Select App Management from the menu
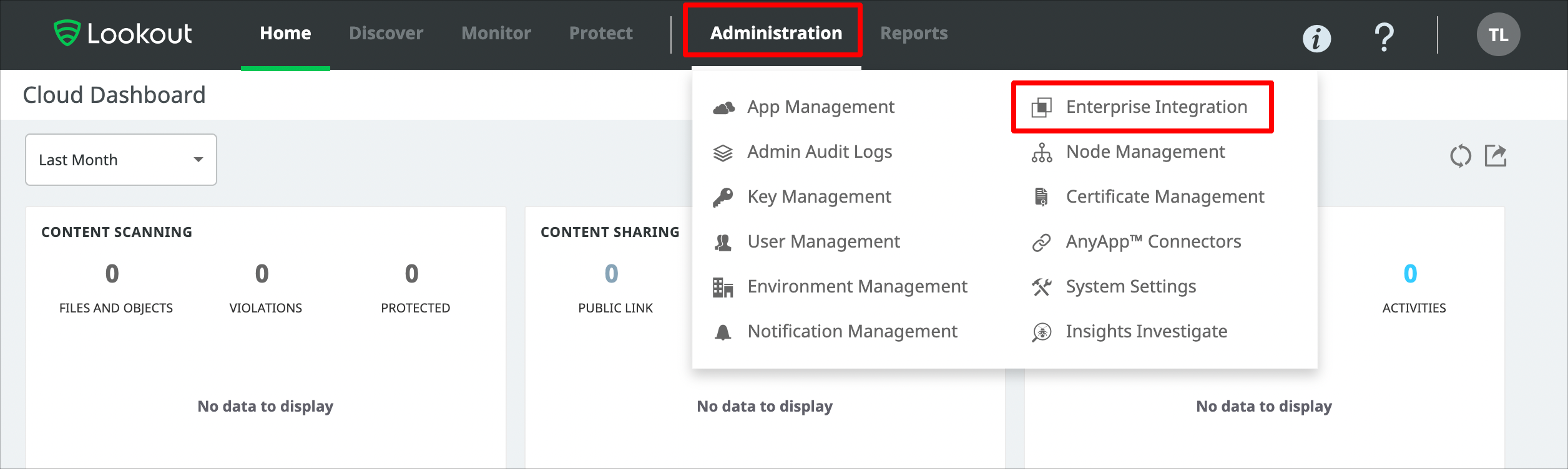 821,107
